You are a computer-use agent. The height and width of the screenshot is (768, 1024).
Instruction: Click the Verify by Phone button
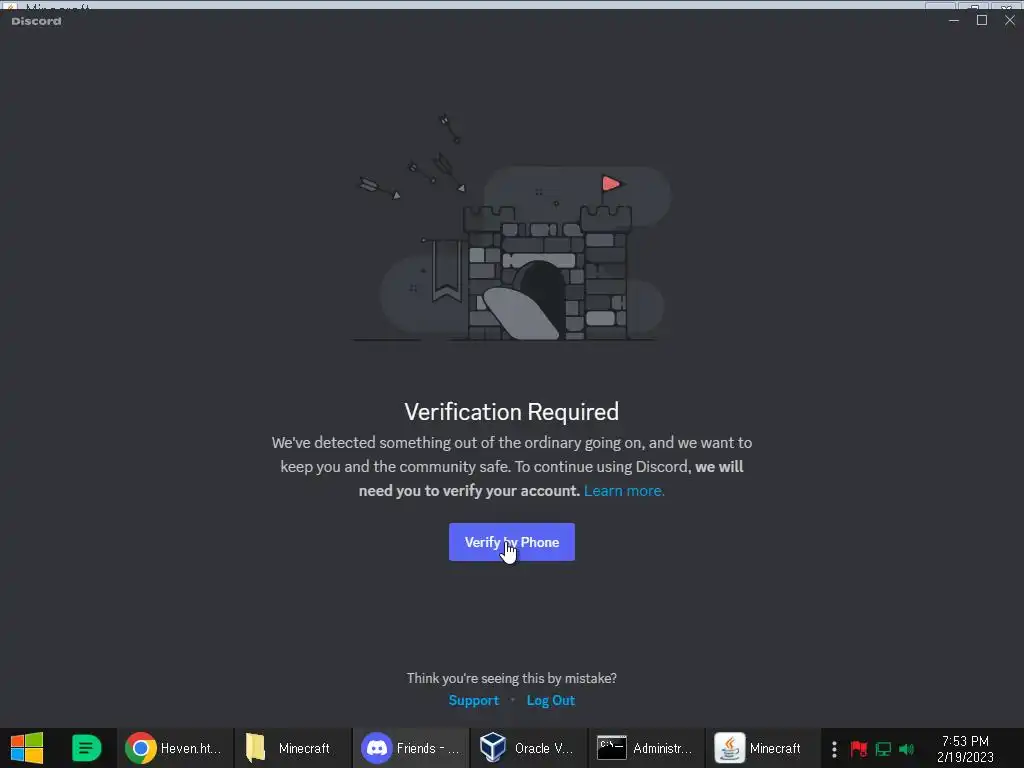(511, 542)
